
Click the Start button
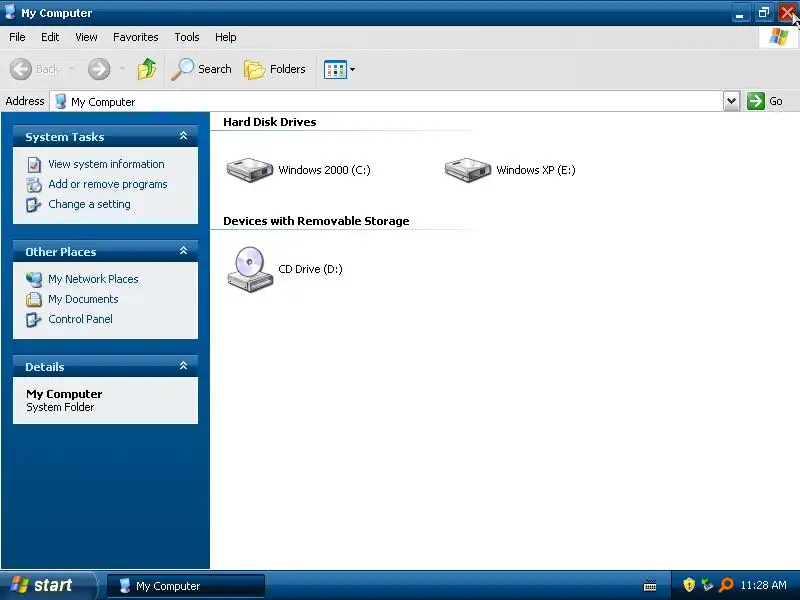coord(48,585)
